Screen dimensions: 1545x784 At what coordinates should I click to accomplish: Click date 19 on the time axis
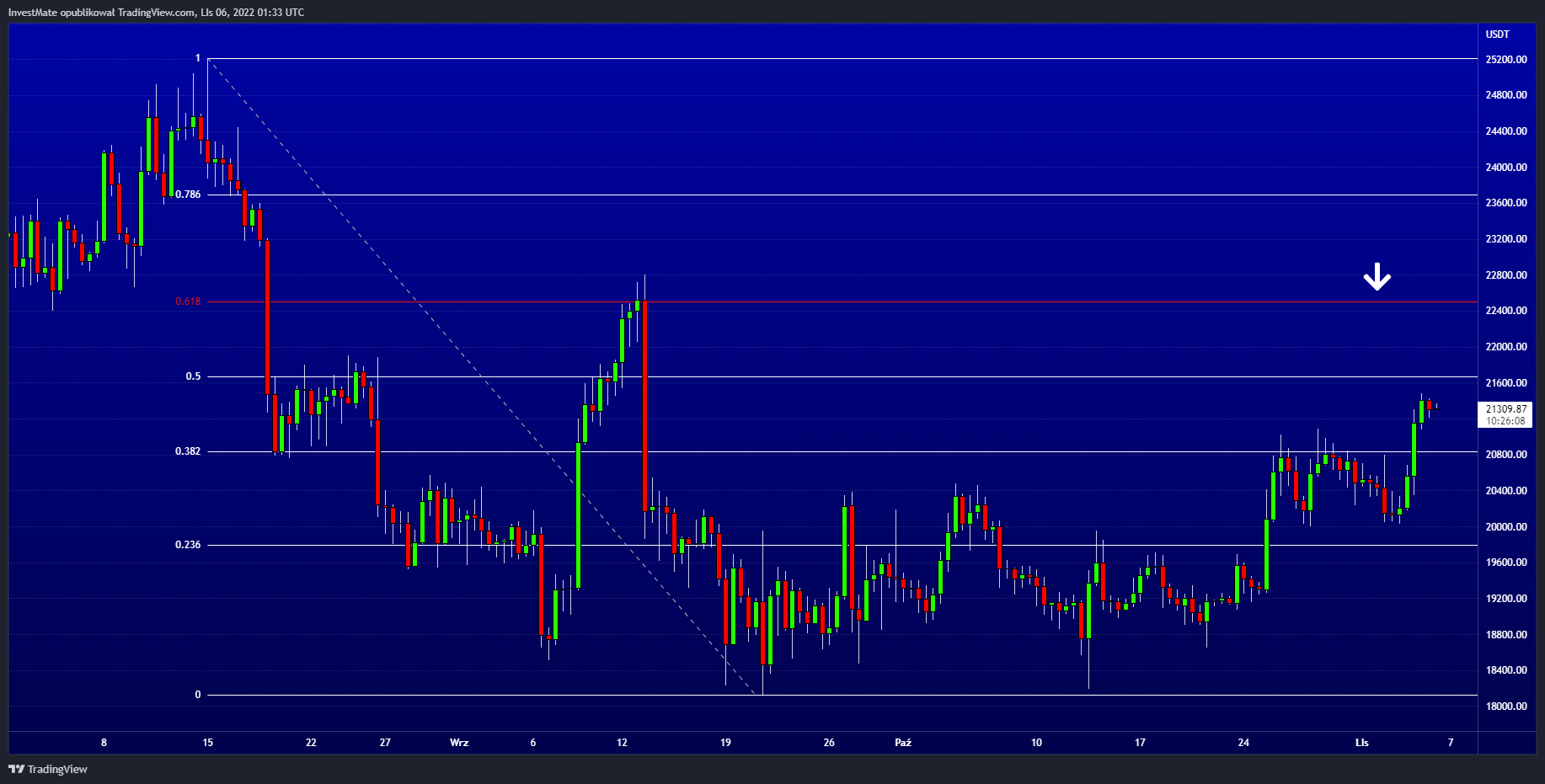click(x=725, y=743)
